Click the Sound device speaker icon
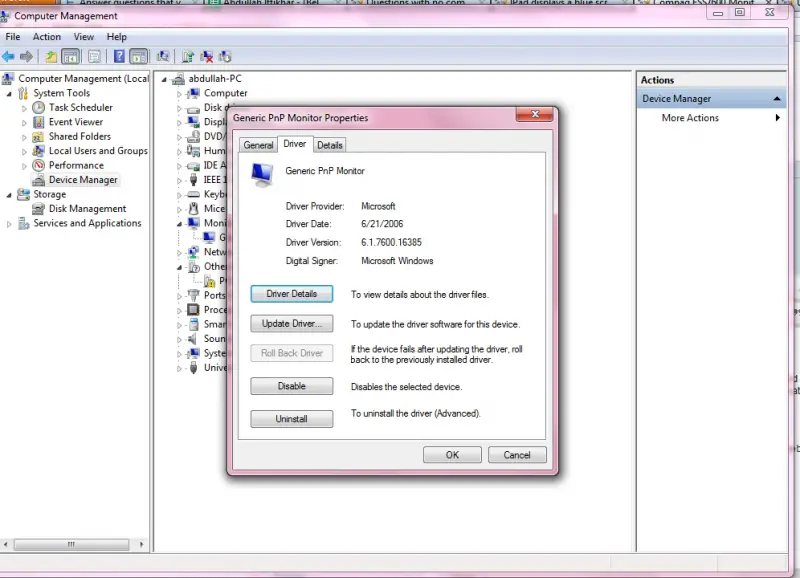This screenshot has width=800, height=578. 193,339
